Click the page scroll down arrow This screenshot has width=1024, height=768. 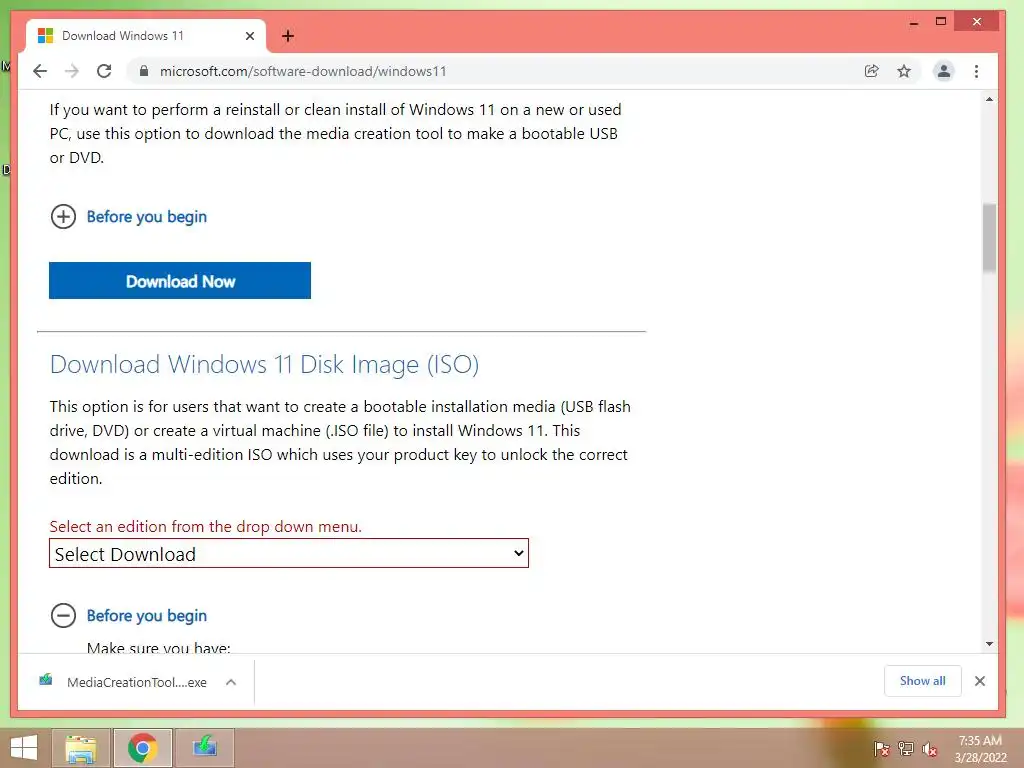pyautogui.click(x=989, y=644)
